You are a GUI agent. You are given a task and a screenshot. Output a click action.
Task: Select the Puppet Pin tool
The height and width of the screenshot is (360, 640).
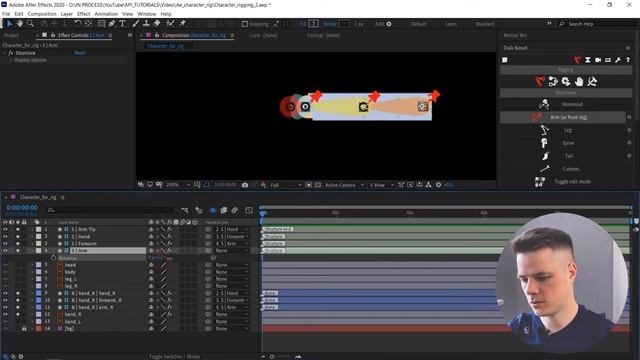(183, 24)
